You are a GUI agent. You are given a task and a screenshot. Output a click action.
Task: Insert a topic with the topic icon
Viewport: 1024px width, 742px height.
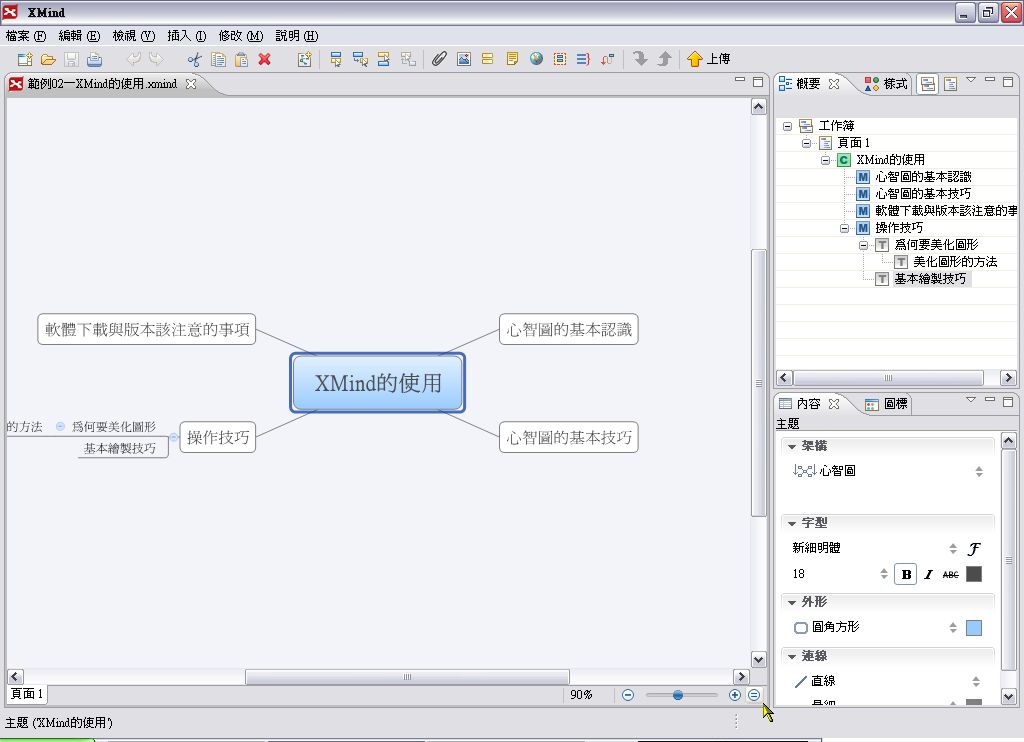(336, 59)
